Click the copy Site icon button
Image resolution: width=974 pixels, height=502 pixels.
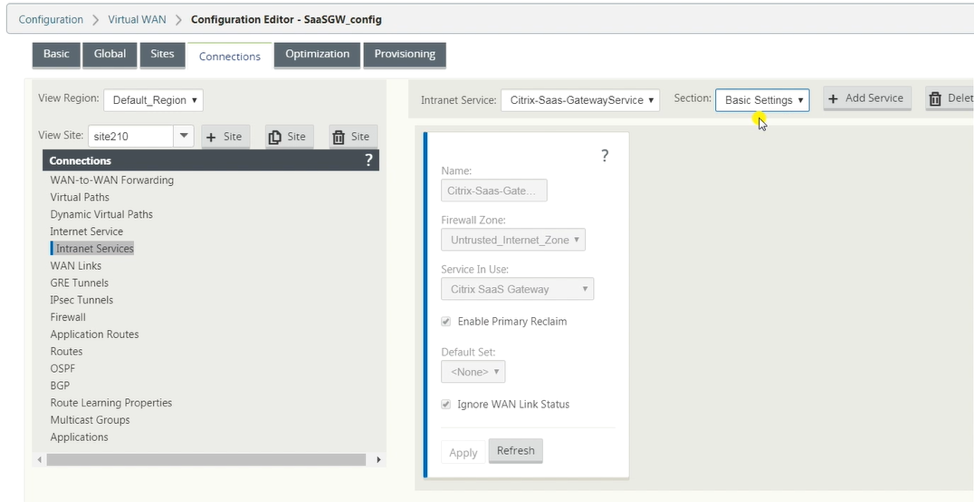289,137
